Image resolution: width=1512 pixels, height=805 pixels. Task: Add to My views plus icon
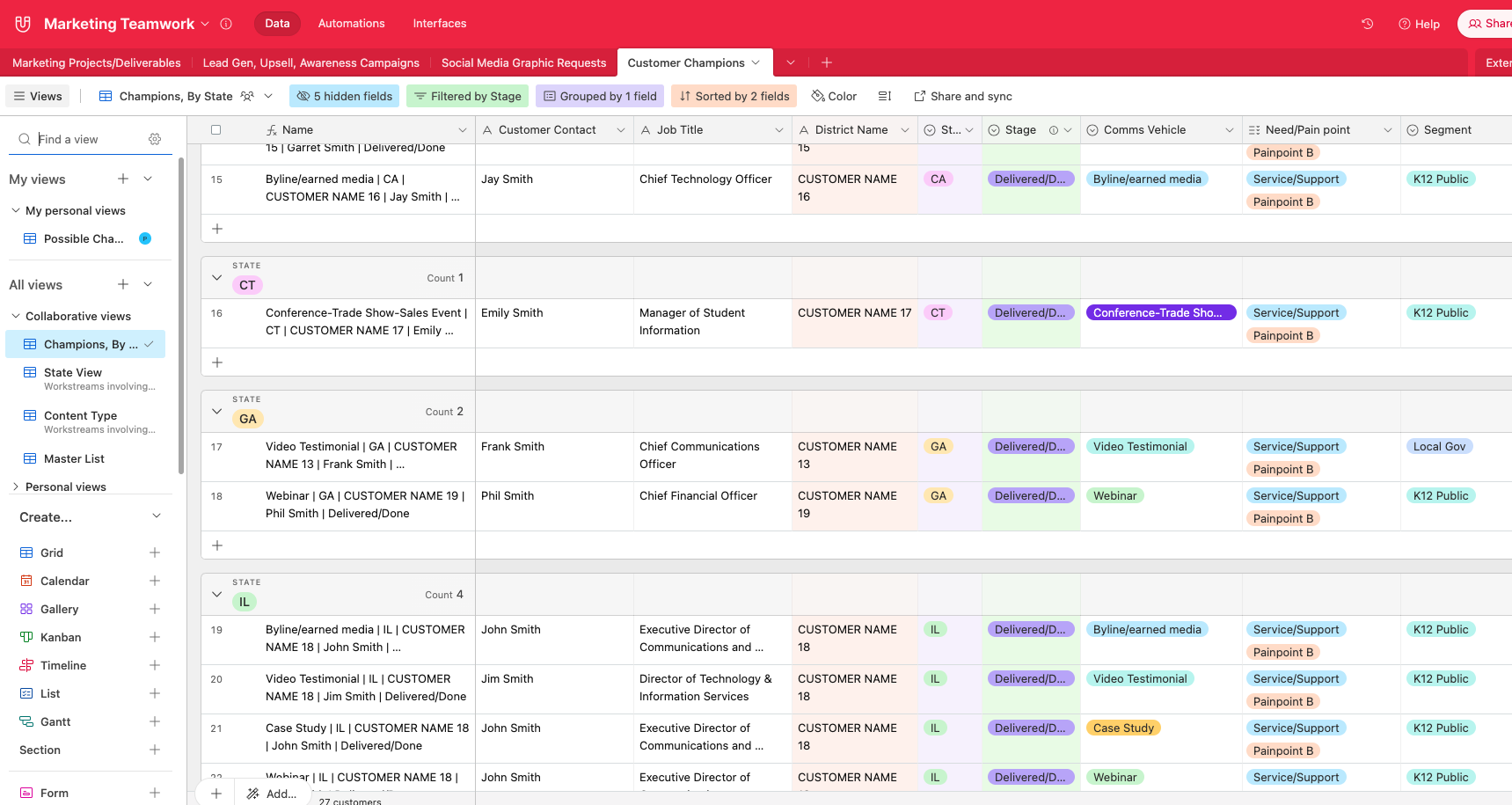click(123, 179)
